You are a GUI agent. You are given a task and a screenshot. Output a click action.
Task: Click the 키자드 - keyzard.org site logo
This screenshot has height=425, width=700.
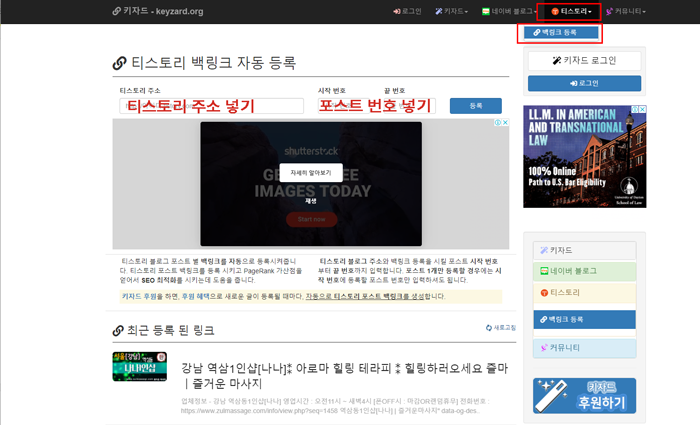tap(158, 11)
